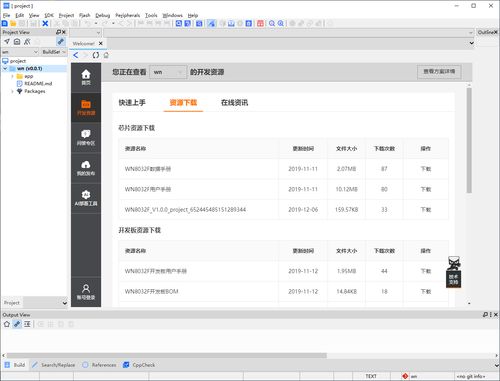Screen dimensions: 500x381
Task: Click home icon in Output View toolbar
Action: click(x=7, y=324)
